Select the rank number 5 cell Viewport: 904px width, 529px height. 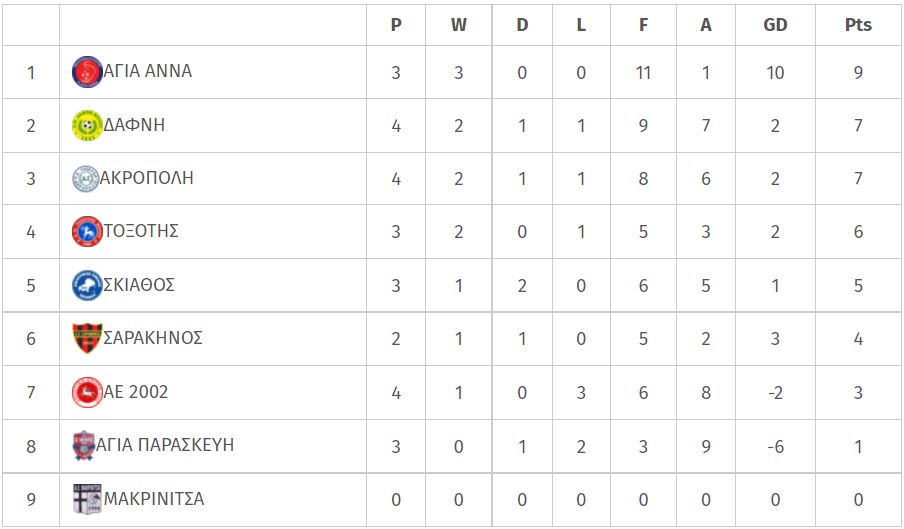point(31,286)
